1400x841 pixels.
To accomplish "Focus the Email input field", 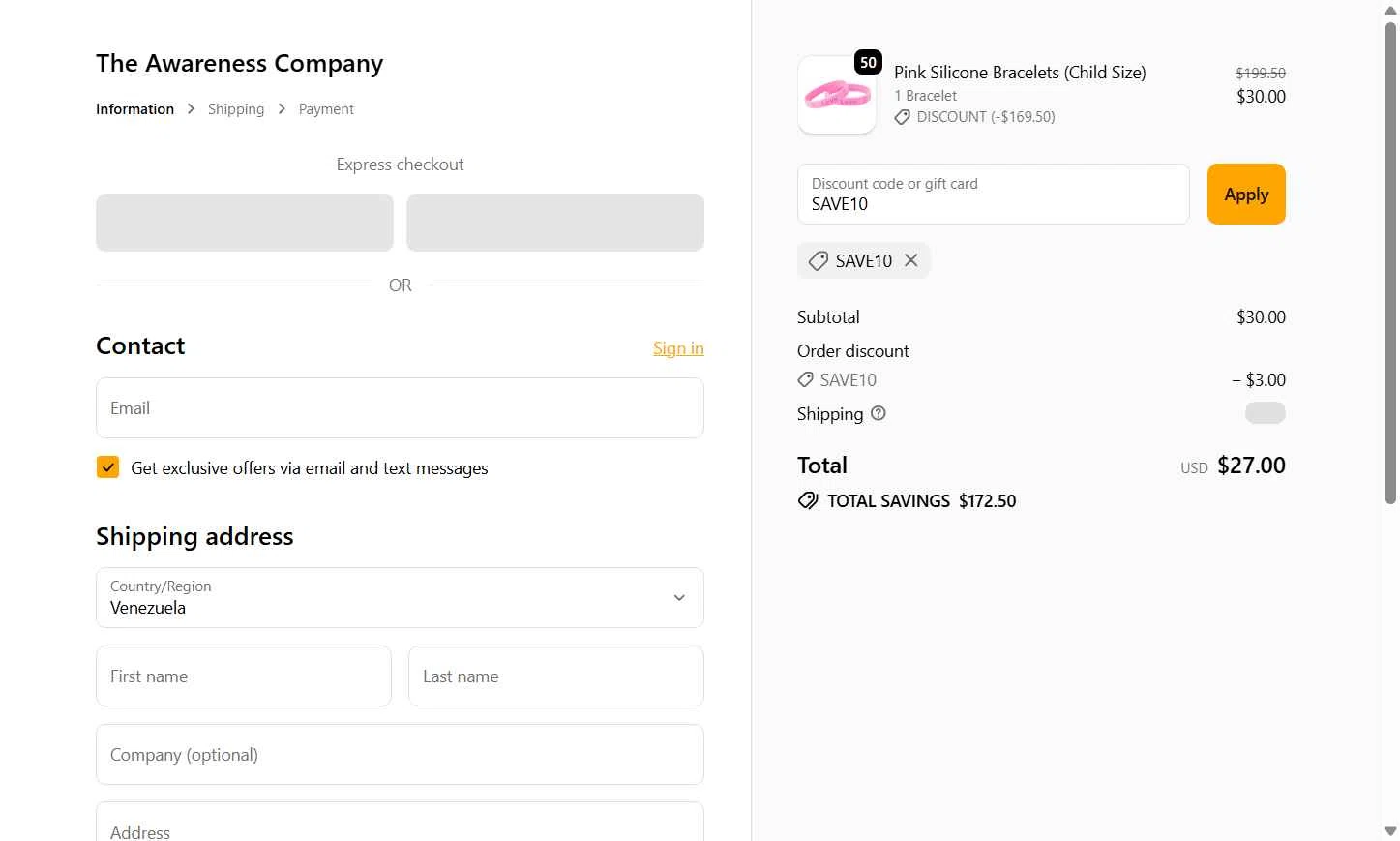I will [400, 407].
